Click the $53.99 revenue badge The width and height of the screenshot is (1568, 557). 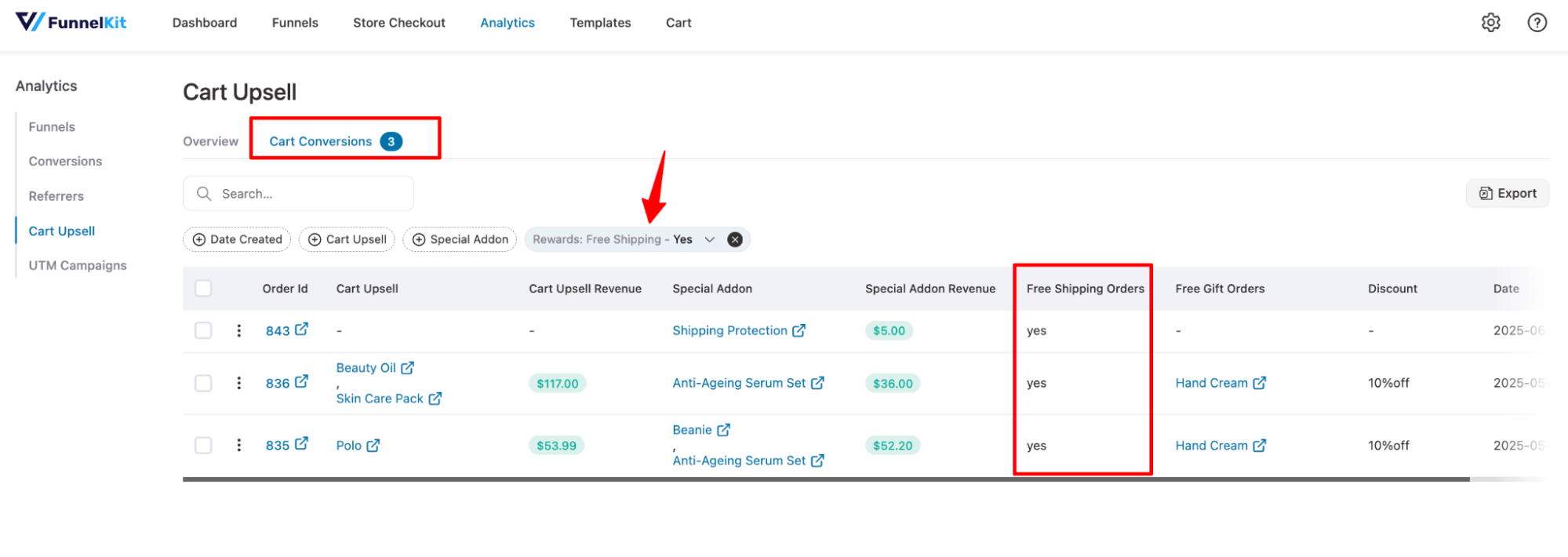556,446
